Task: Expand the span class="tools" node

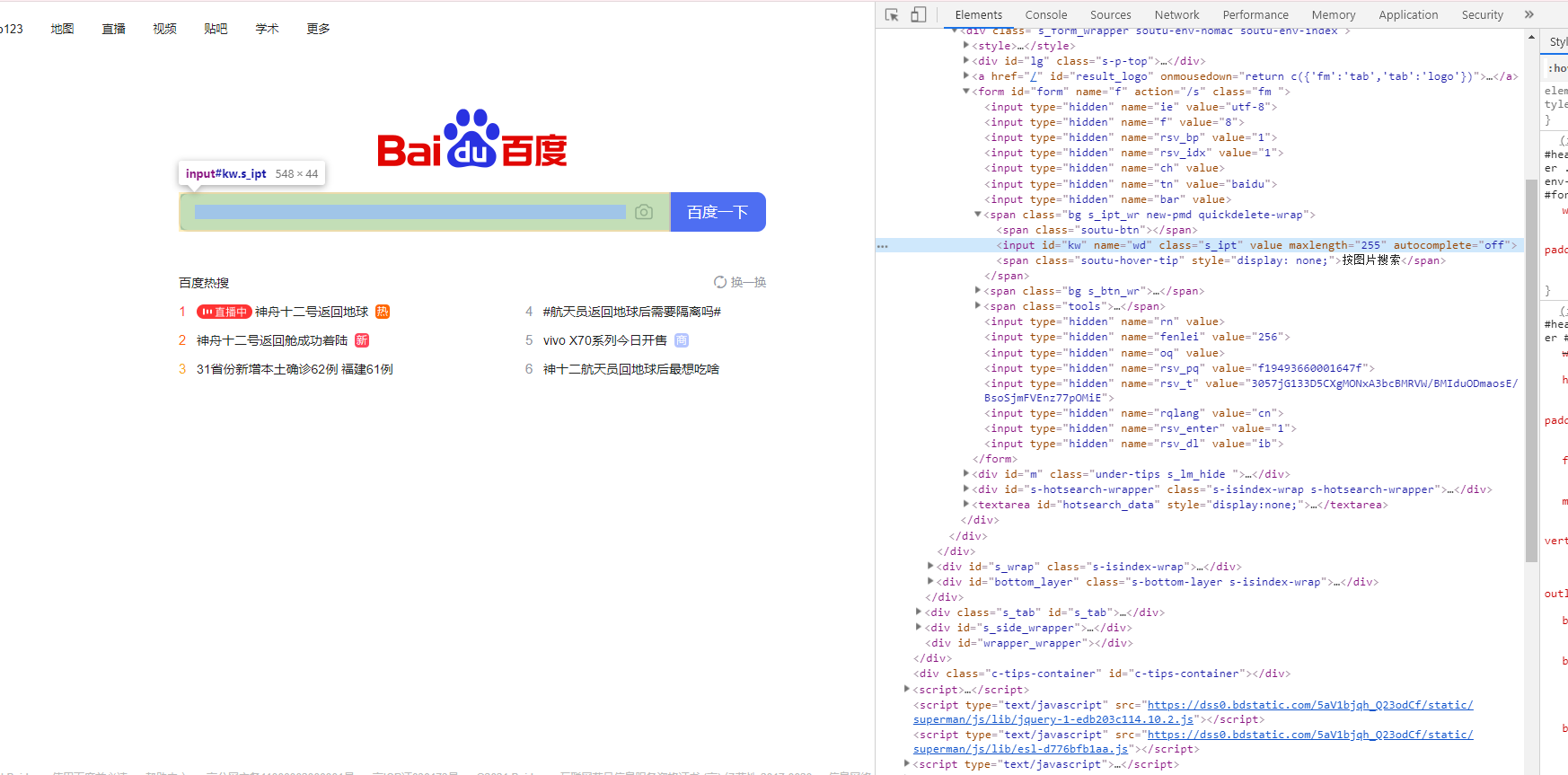Action: 978,306
